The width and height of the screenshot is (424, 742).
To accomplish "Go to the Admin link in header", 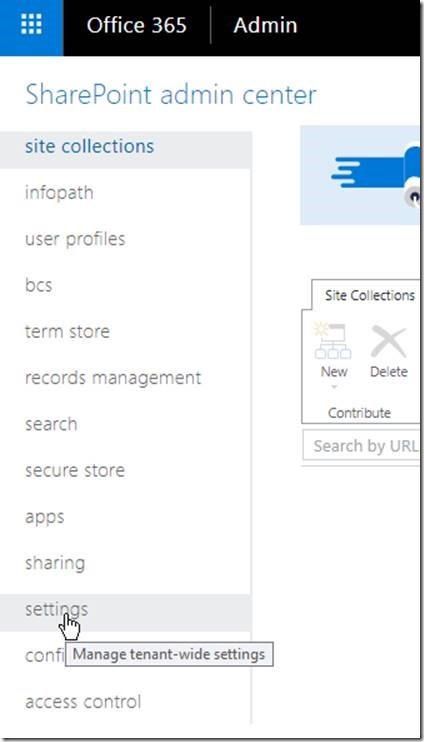I will (x=265, y=25).
